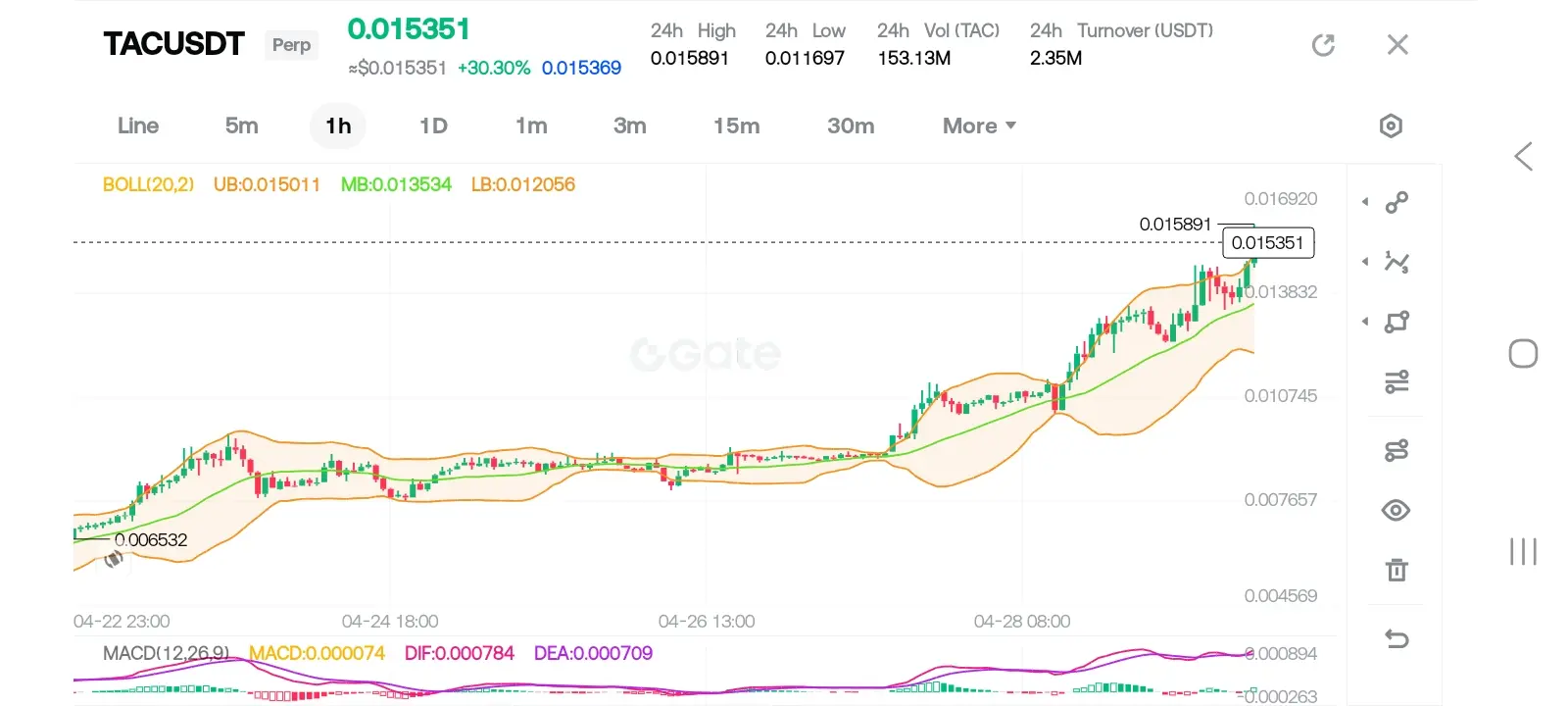Refresh the TACUSDT chart data

point(1323,45)
